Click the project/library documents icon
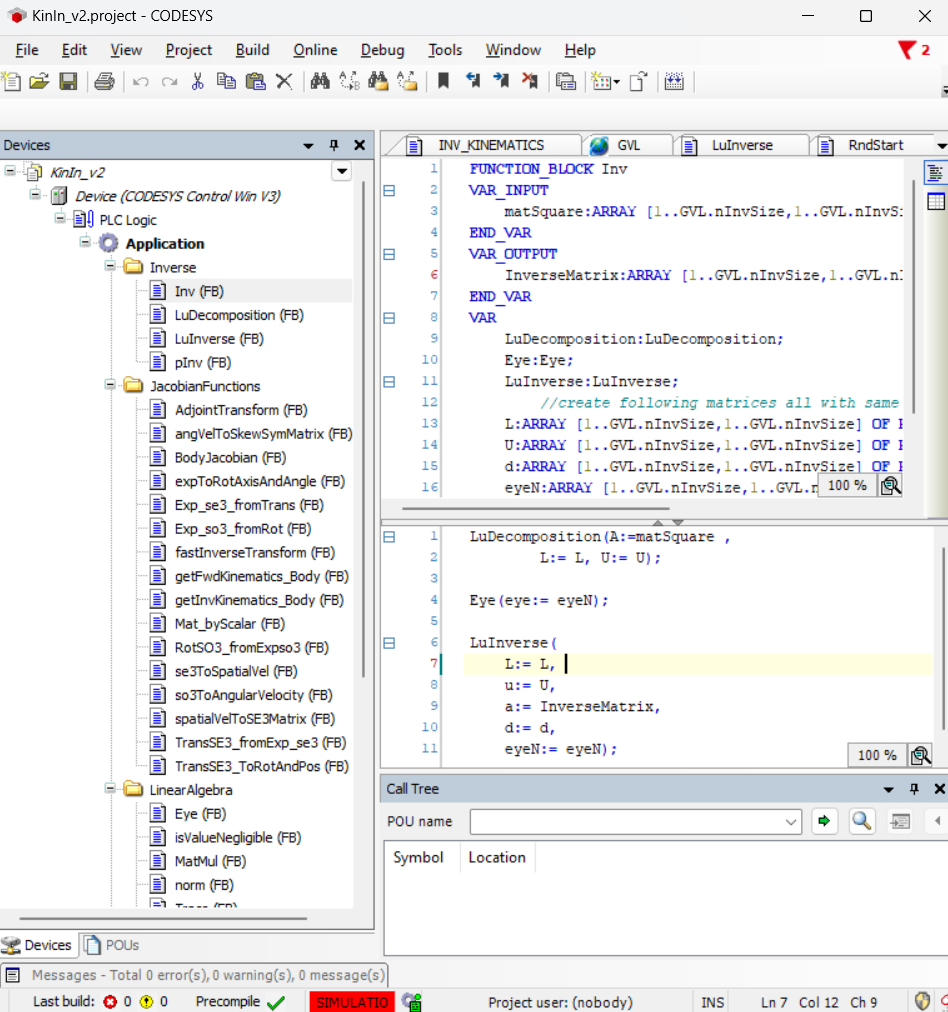 point(638,81)
